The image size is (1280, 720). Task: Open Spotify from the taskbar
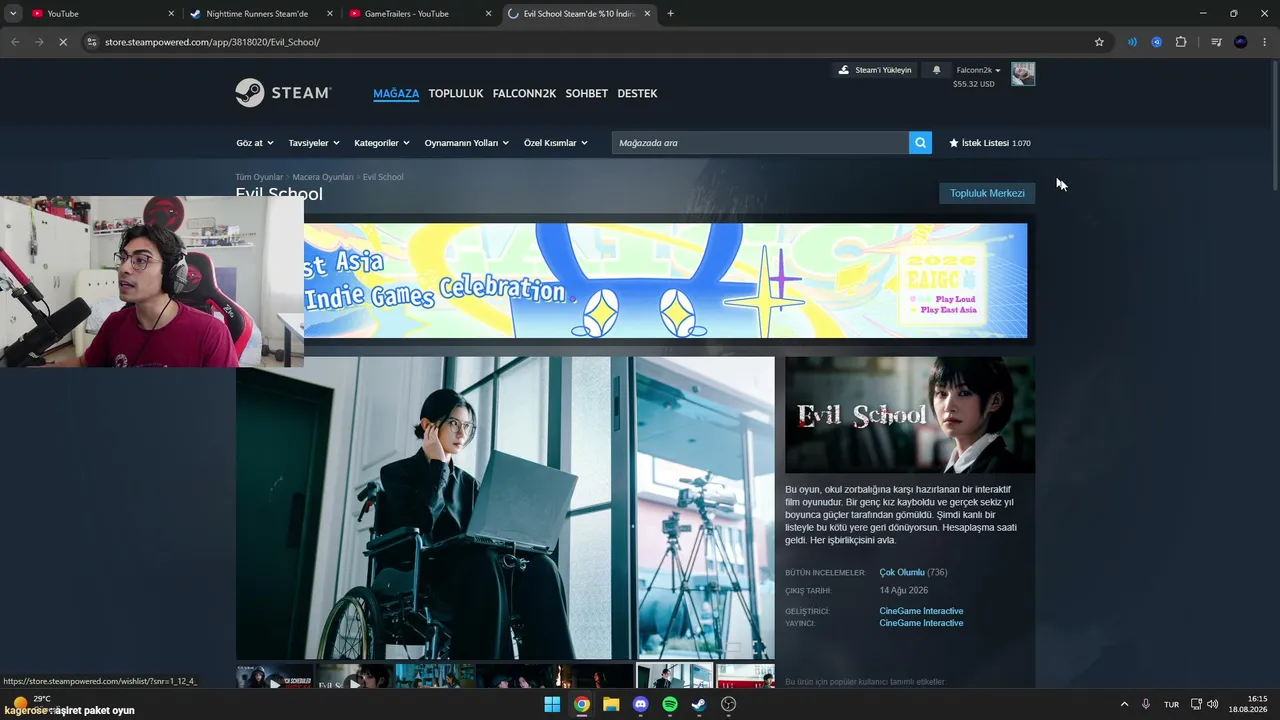[670, 704]
